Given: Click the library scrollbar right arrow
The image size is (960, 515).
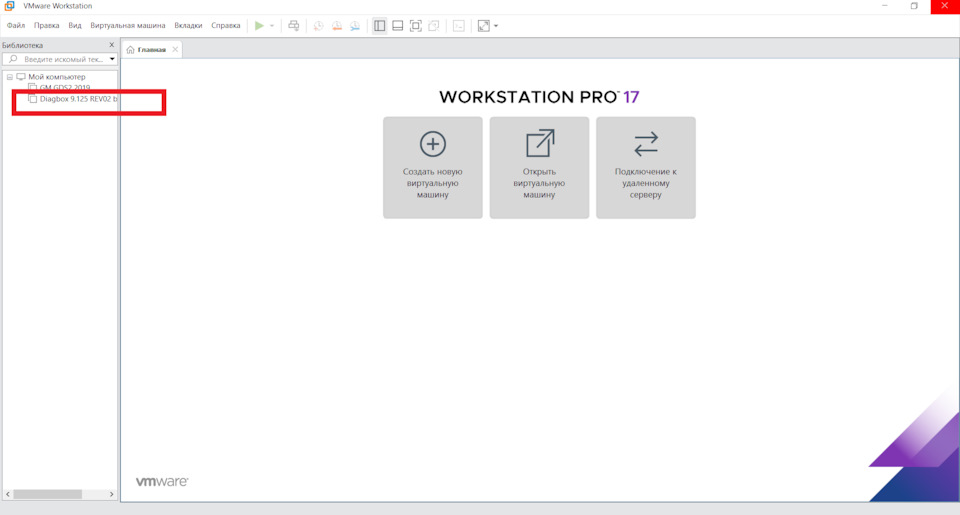Looking at the screenshot, I should pyautogui.click(x=111, y=494).
